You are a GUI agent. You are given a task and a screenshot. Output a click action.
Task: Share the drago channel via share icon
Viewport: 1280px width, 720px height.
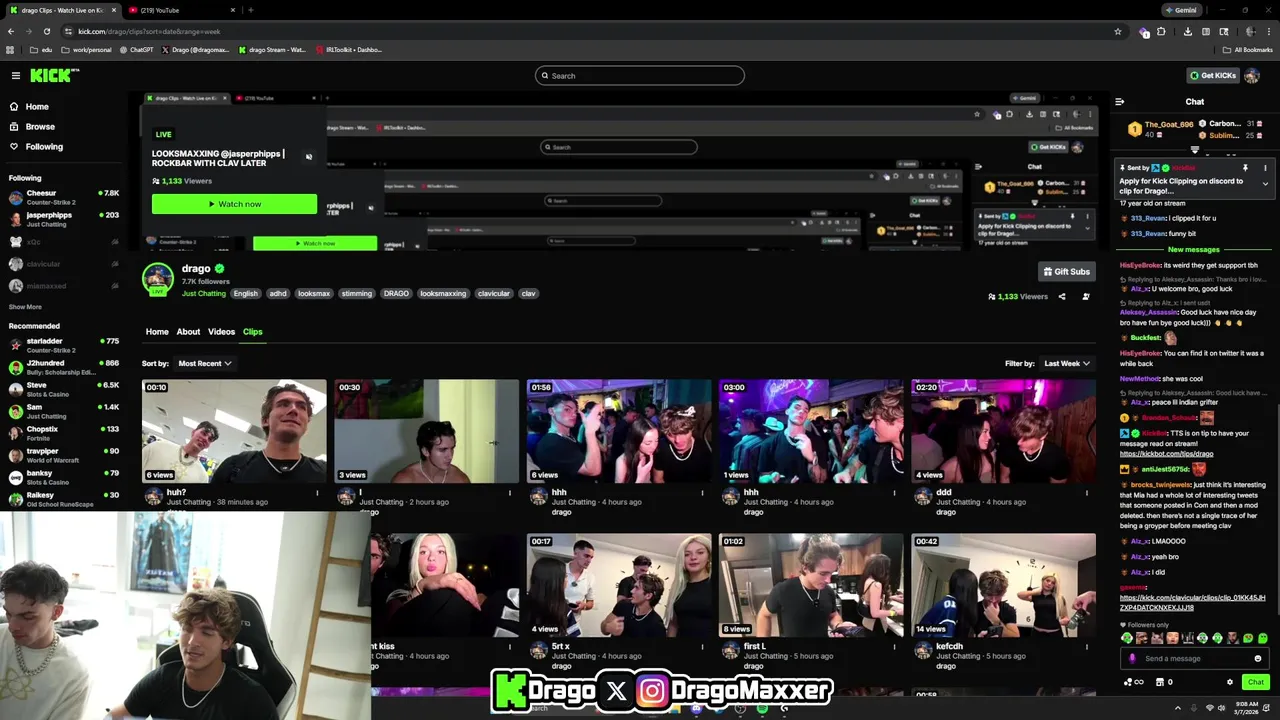1062,297
